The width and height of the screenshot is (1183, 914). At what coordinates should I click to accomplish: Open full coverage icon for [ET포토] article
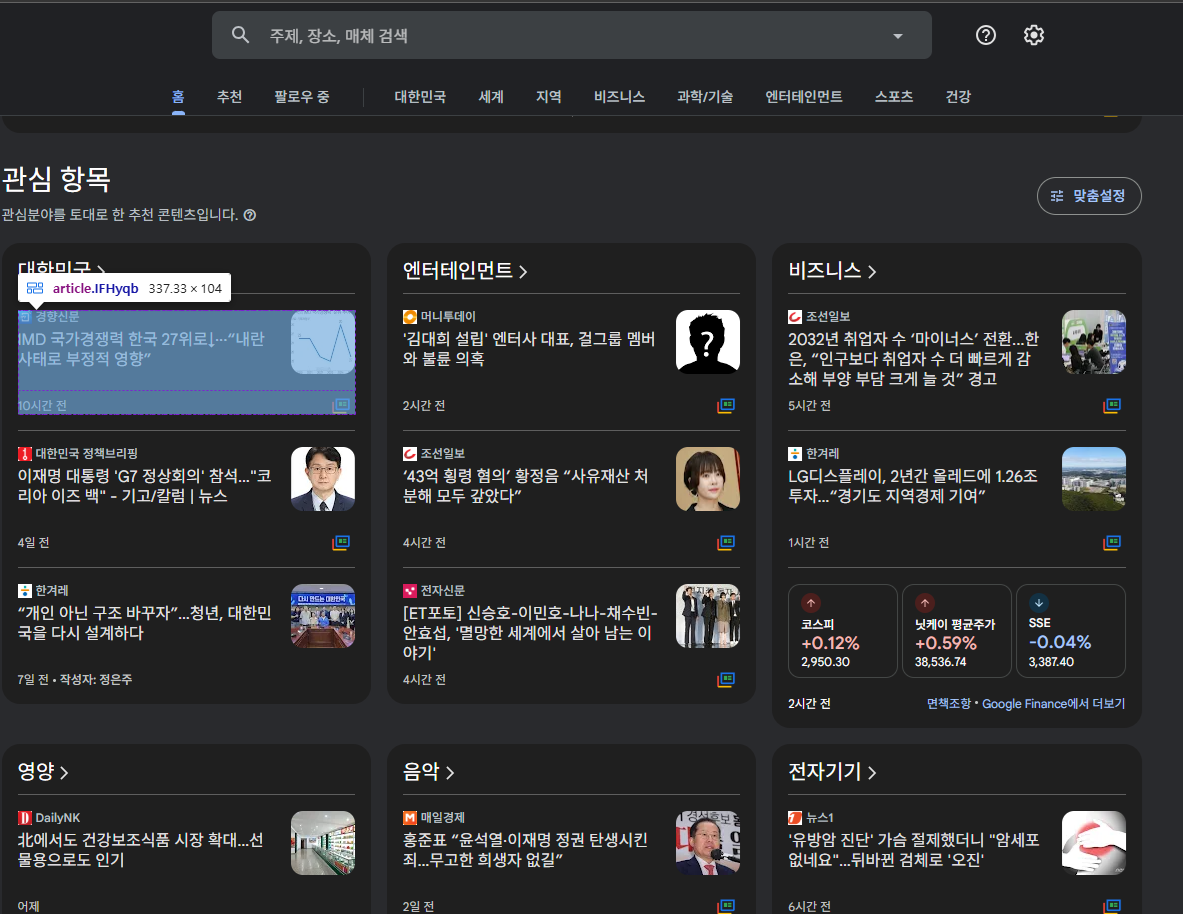pos(726,679)
